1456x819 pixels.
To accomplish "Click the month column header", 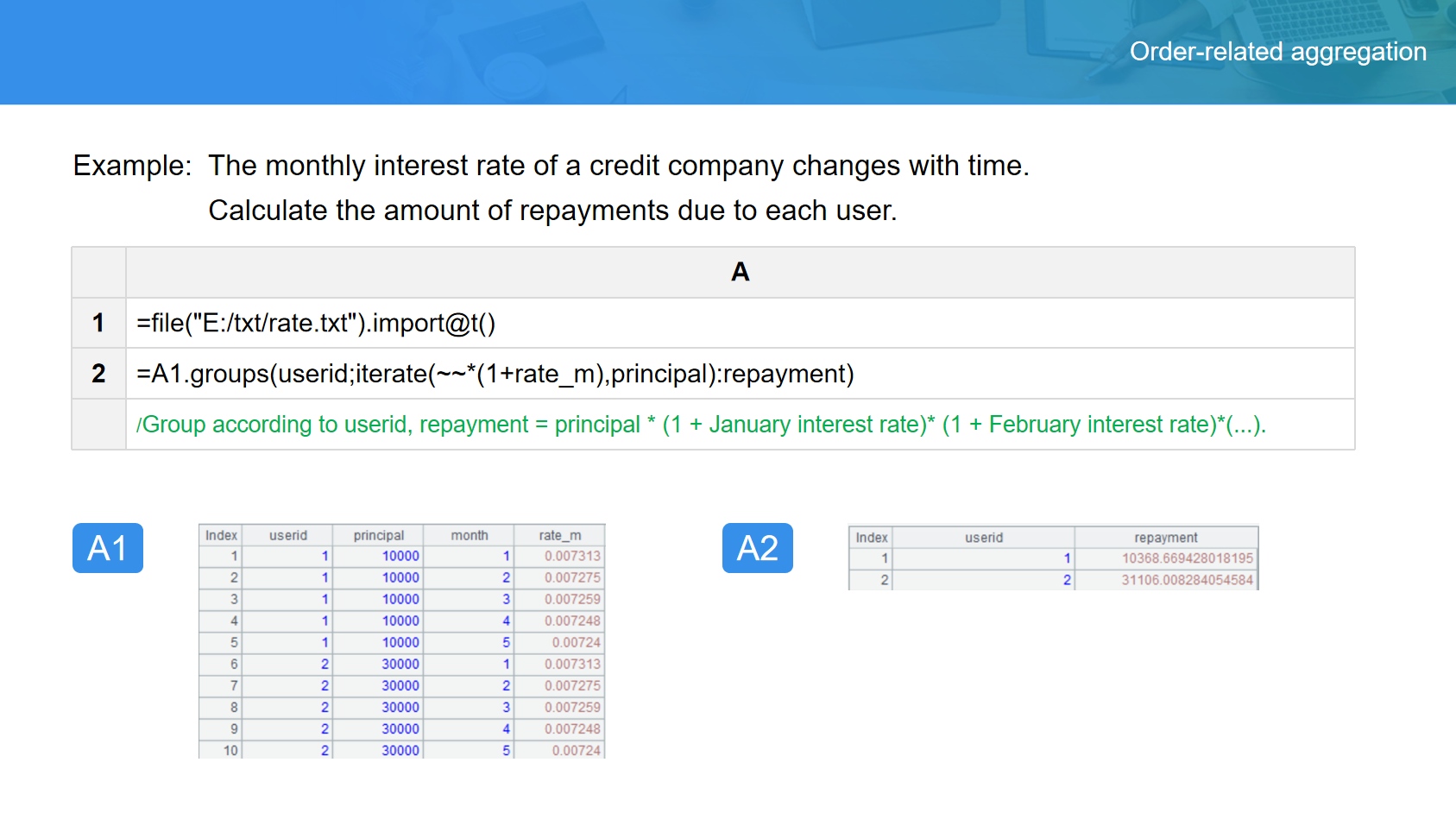I will click(469, 535).
